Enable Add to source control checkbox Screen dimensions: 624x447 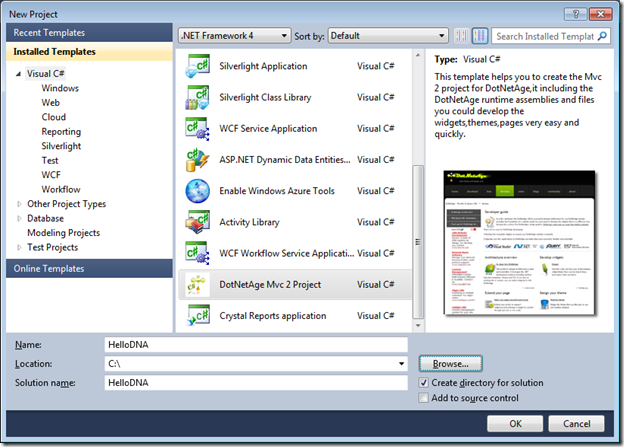click(423, 398)
